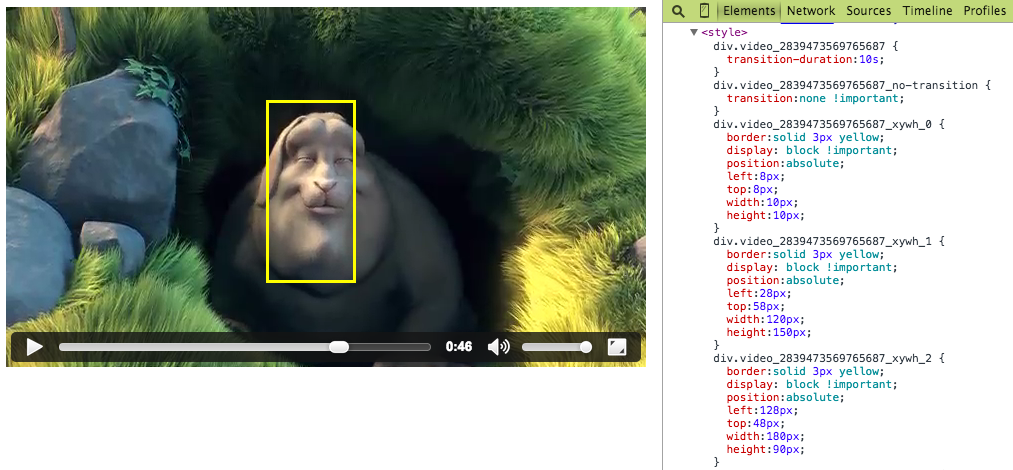Open the DevTools search magnifier icon
Image resolution: width=1013 pixels, height=470 pixels.
click(x=678, y=10)
